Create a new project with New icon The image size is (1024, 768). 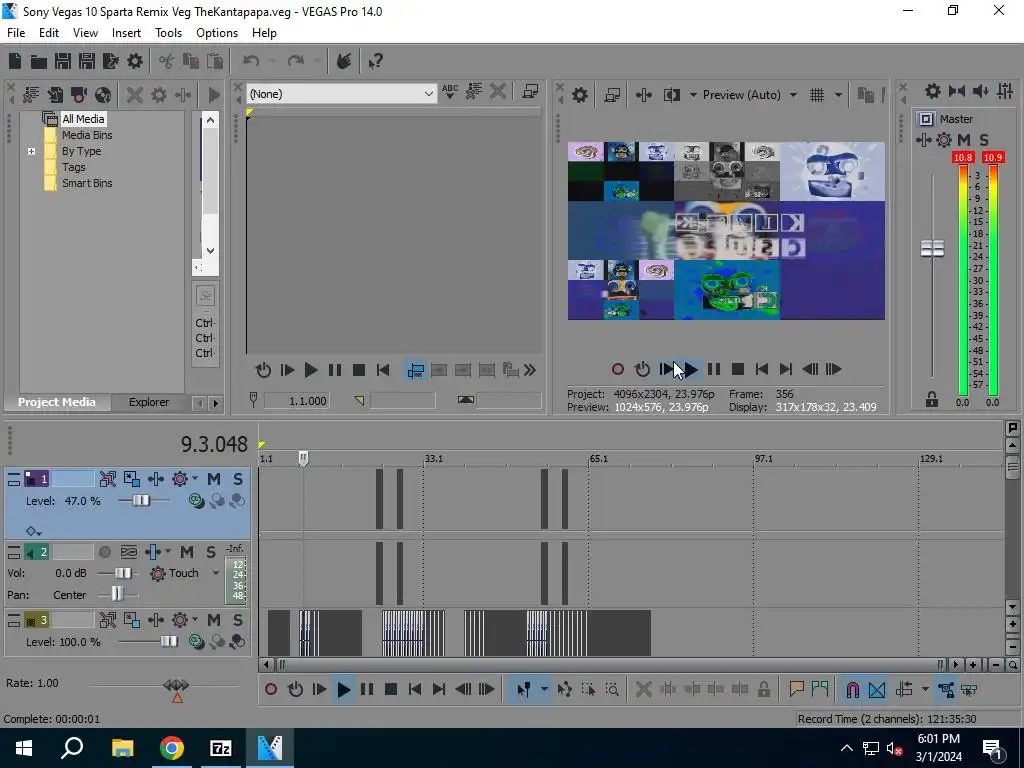pos(15,61)
